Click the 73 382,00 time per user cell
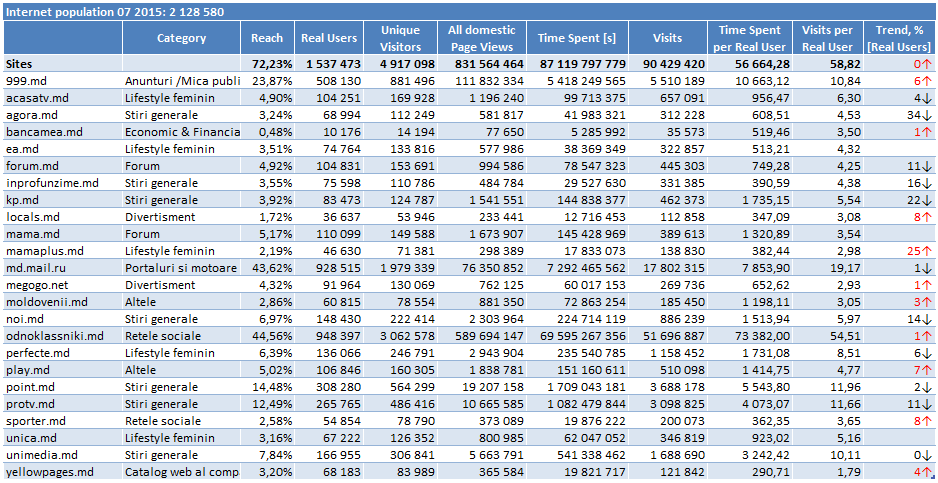The width and height of the screenshot is (938, 483). coord(750,336)
